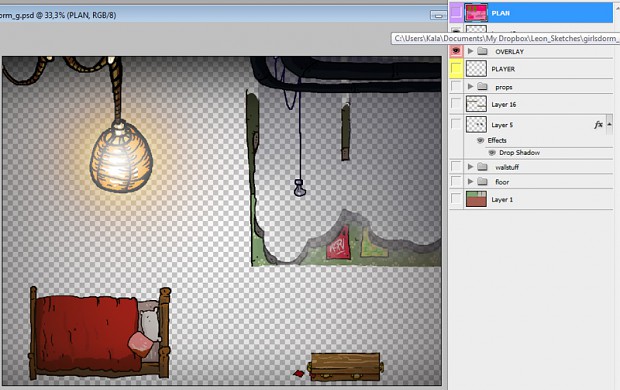Show the props group via visibility box
The height and width of the screenshot is (390, 620).
tap(456, 86)
